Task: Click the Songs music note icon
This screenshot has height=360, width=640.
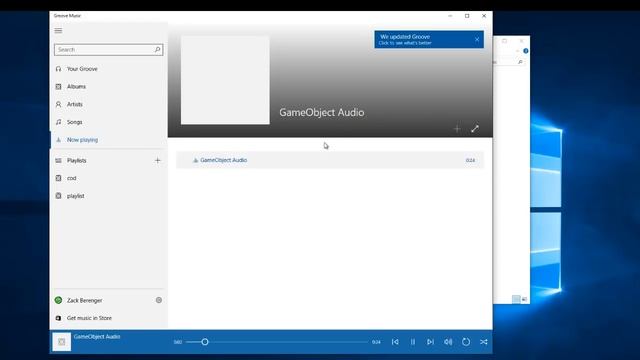Action: pos(58,122)
